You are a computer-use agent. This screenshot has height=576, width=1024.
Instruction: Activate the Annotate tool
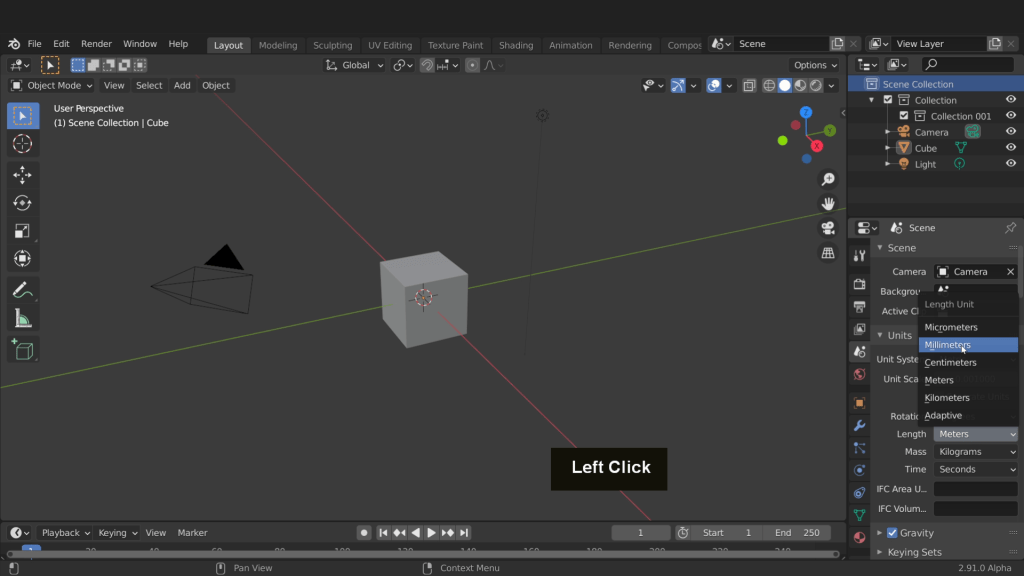point(22,290)
